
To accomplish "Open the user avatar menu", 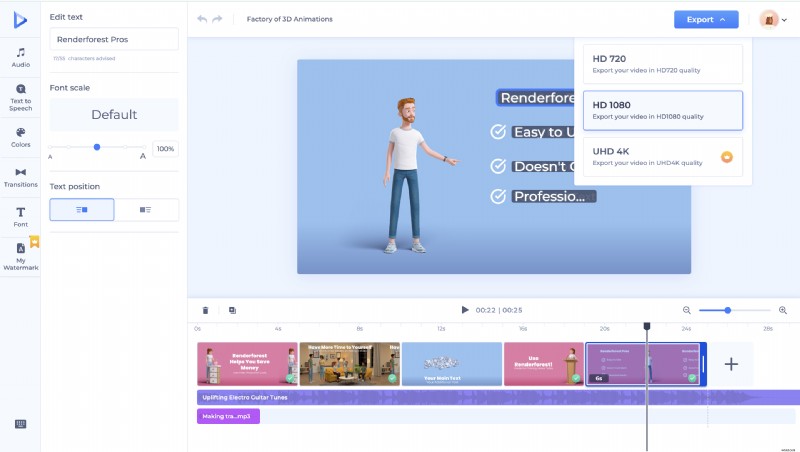I will tap(773, 19).
